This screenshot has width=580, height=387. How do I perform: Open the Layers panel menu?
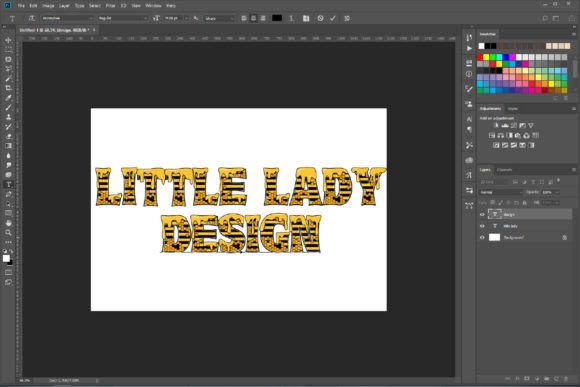click(574, 170)
